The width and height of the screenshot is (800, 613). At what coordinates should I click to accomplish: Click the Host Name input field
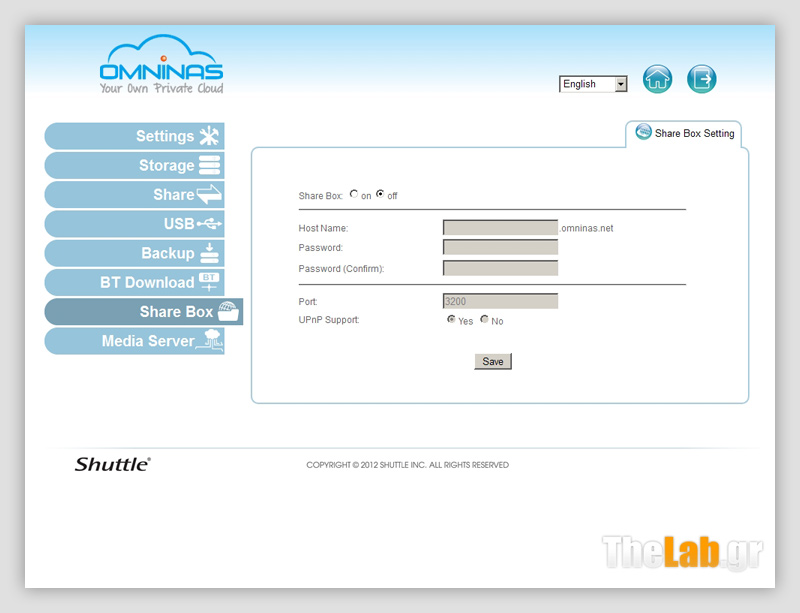(x=500, y=228)
